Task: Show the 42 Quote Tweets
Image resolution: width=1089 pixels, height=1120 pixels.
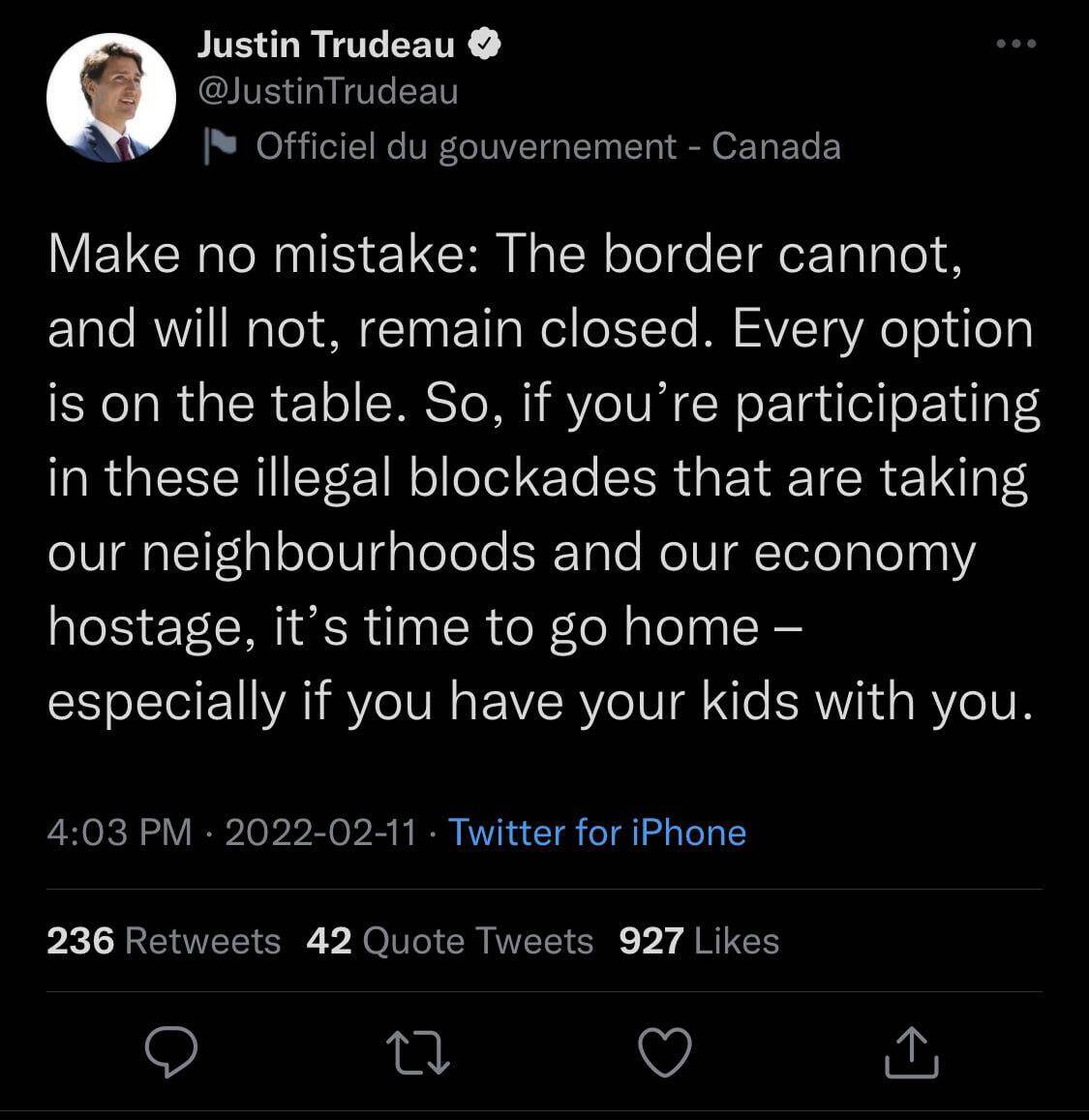Action: tap(449, 941)
